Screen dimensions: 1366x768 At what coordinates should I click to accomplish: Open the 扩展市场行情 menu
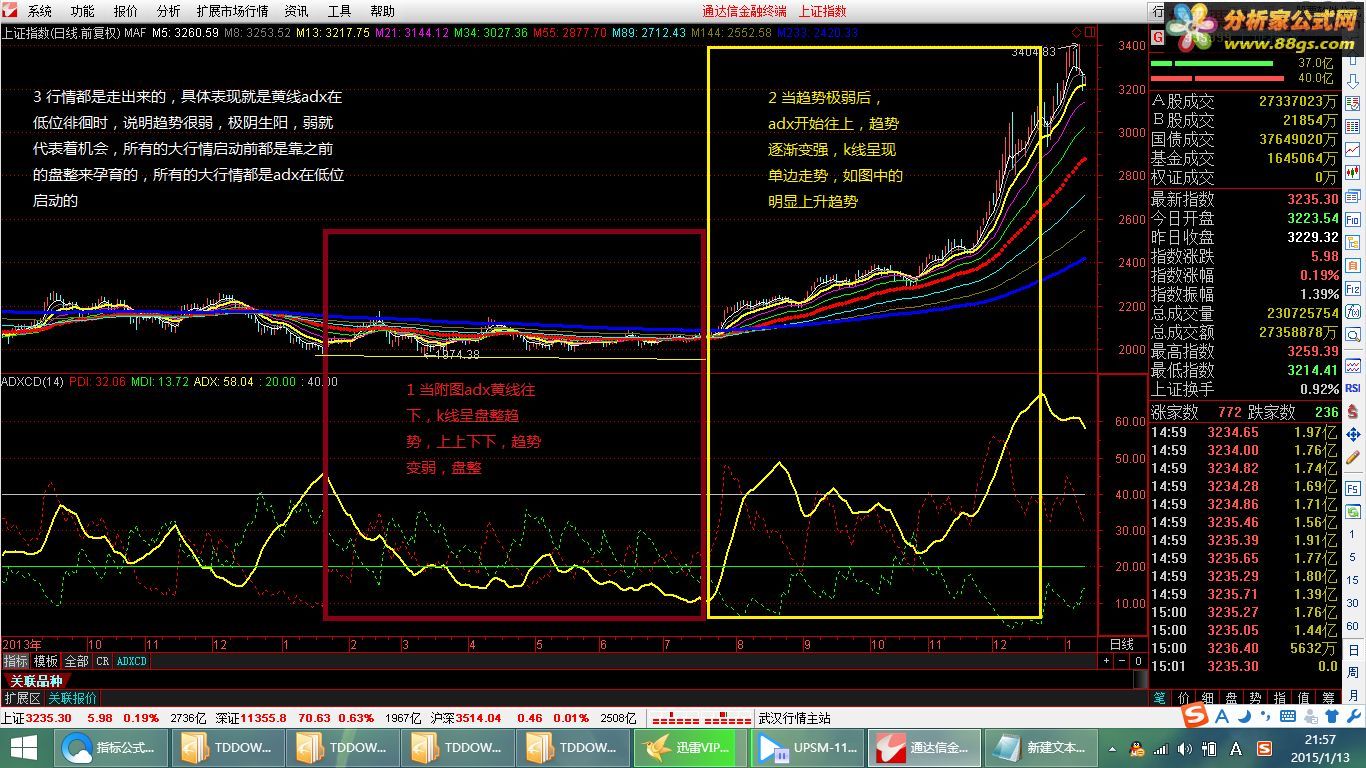pos(233,11)
